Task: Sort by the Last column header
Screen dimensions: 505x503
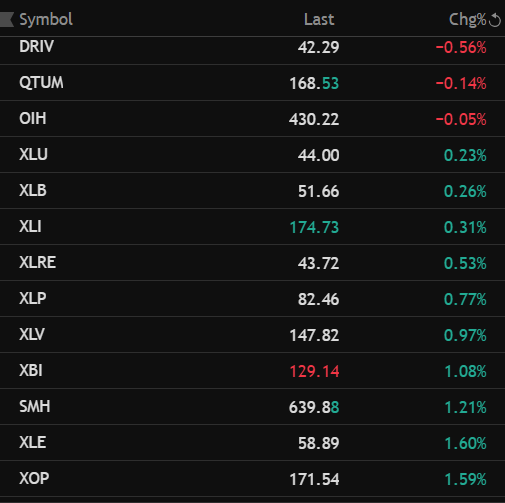Action: point(319,20)
